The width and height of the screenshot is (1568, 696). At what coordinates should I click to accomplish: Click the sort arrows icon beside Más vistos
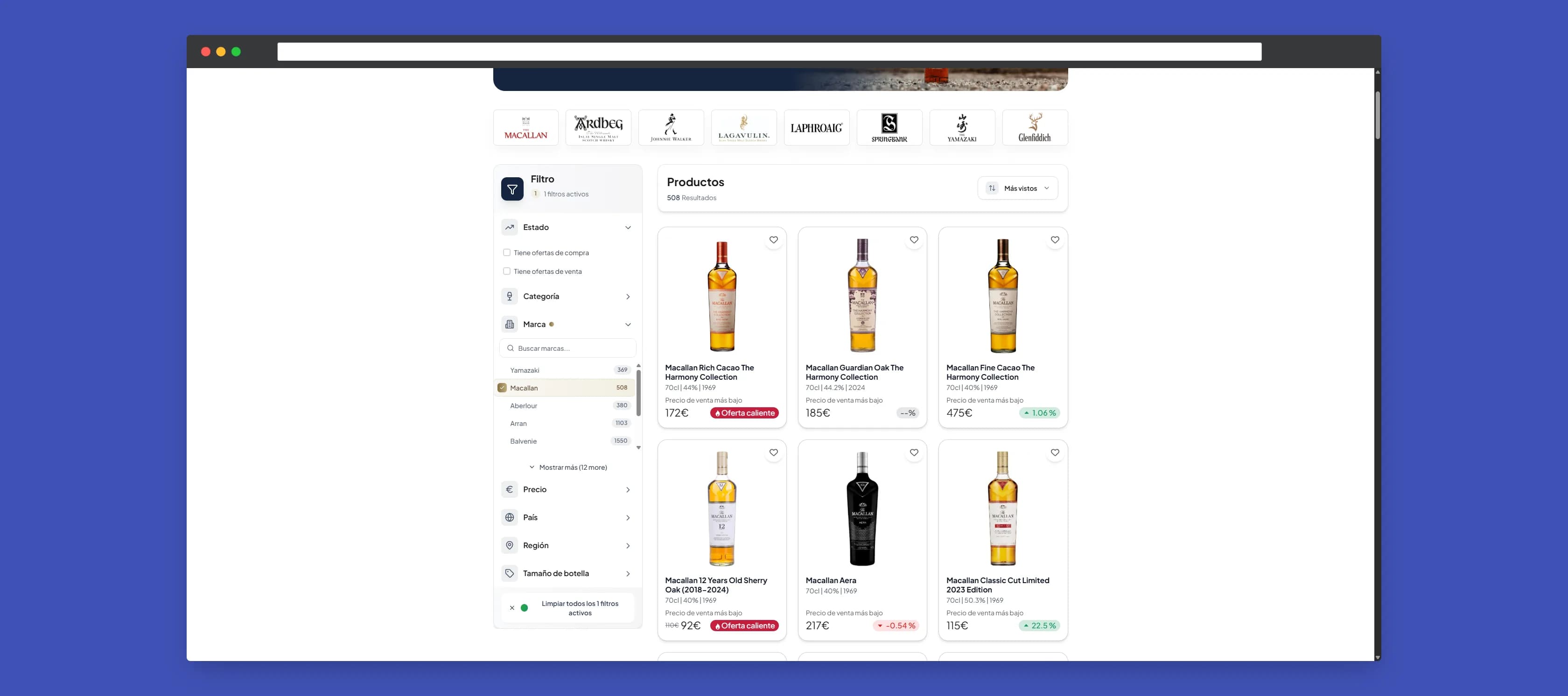(x=992, y=188)
